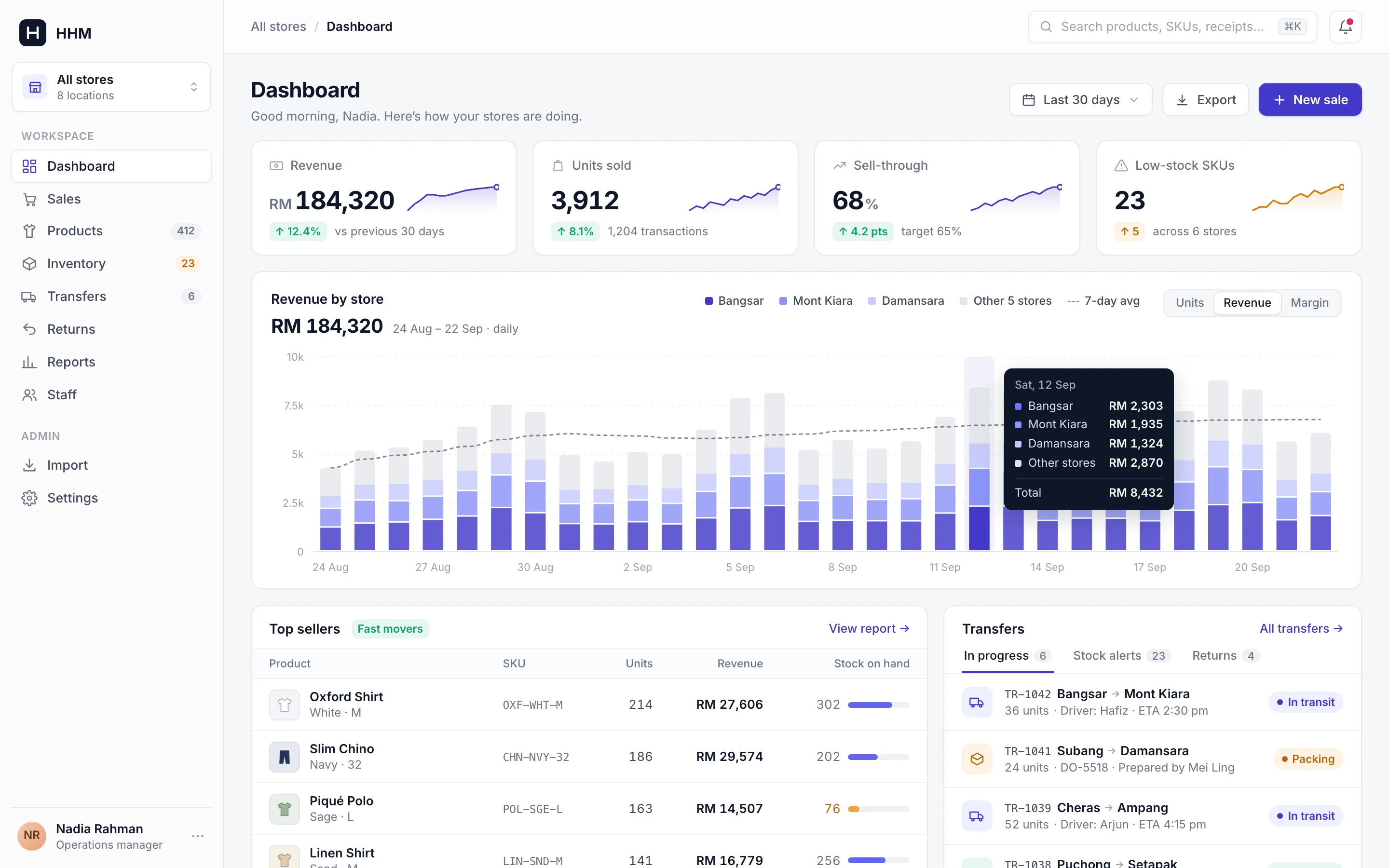This screenshot has height=868, width=1389.
Task: Click the Sell-through trend icon
Action: (839, 165)
